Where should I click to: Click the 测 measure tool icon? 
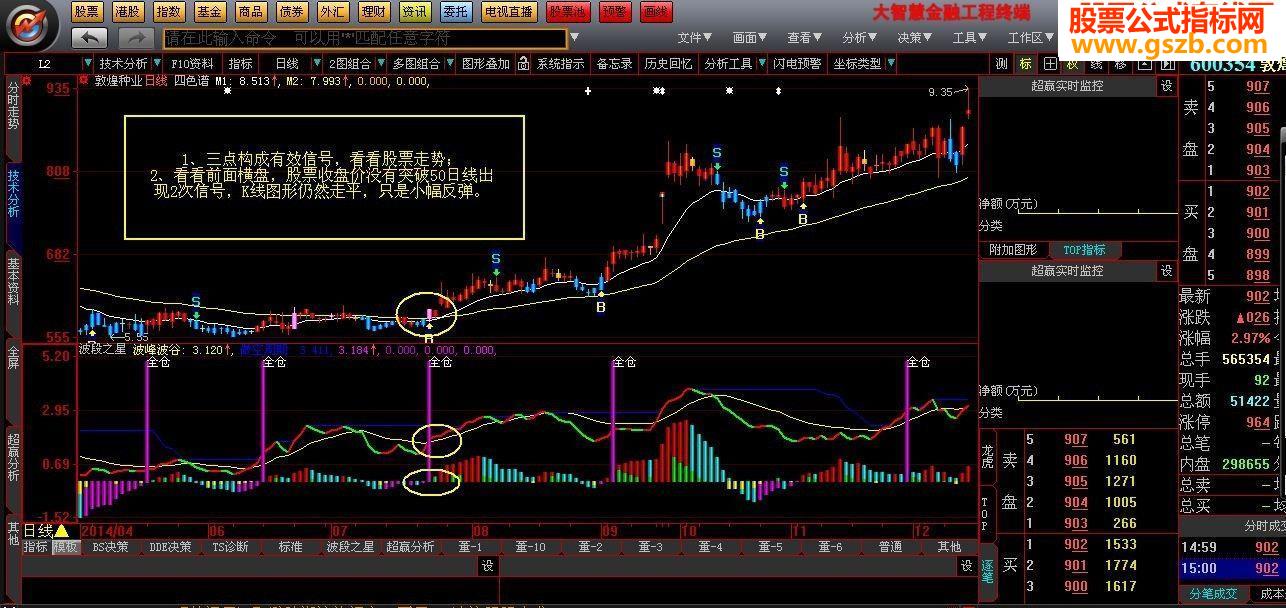1001,63
